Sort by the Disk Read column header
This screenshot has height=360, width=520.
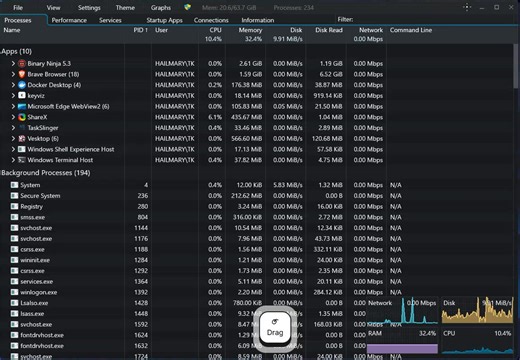(x=329, y=30)
